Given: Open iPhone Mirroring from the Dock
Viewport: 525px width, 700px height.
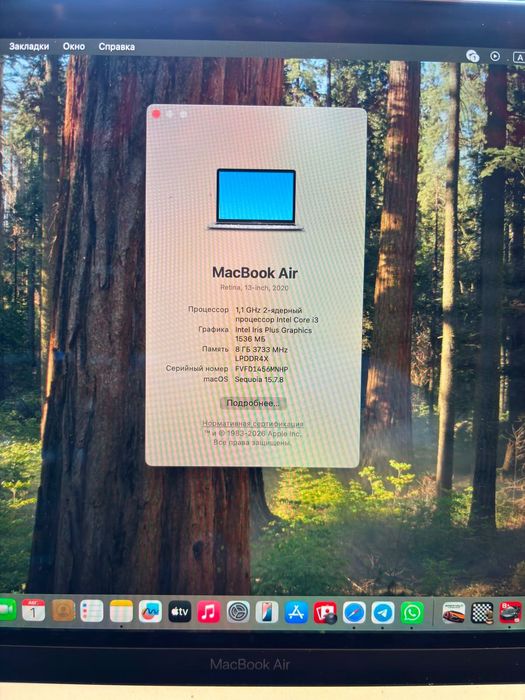Looking at the screenshot, I should coord(267,612).
